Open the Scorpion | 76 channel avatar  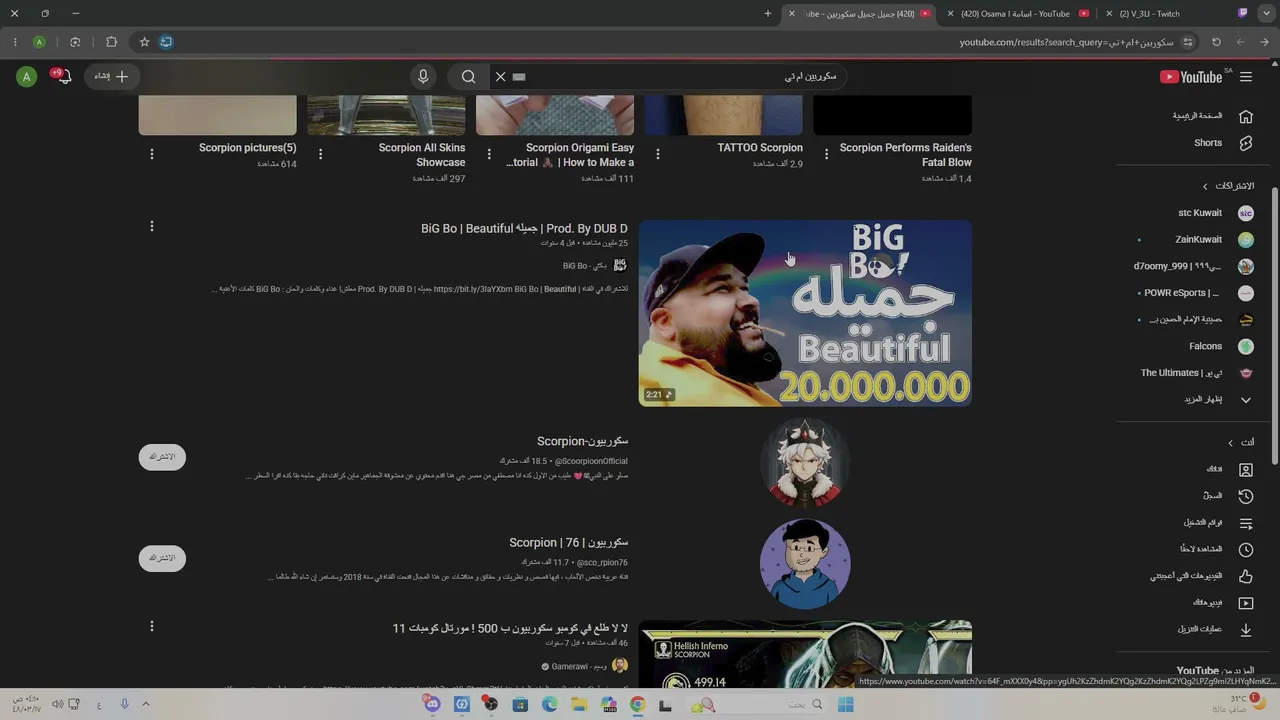805,563
